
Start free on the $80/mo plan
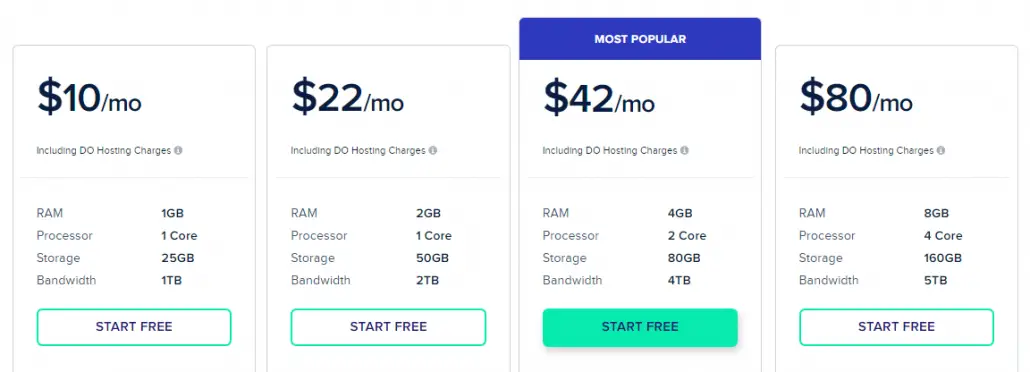click(896, 327)
